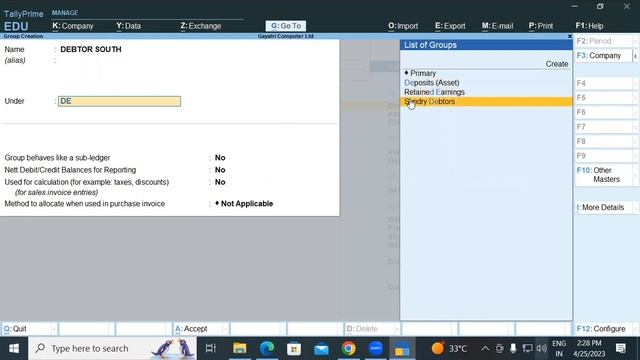The height and width of the screenshot is (360, 640).
Task: Open Task View on taskbar
Action: pos(211,348)
